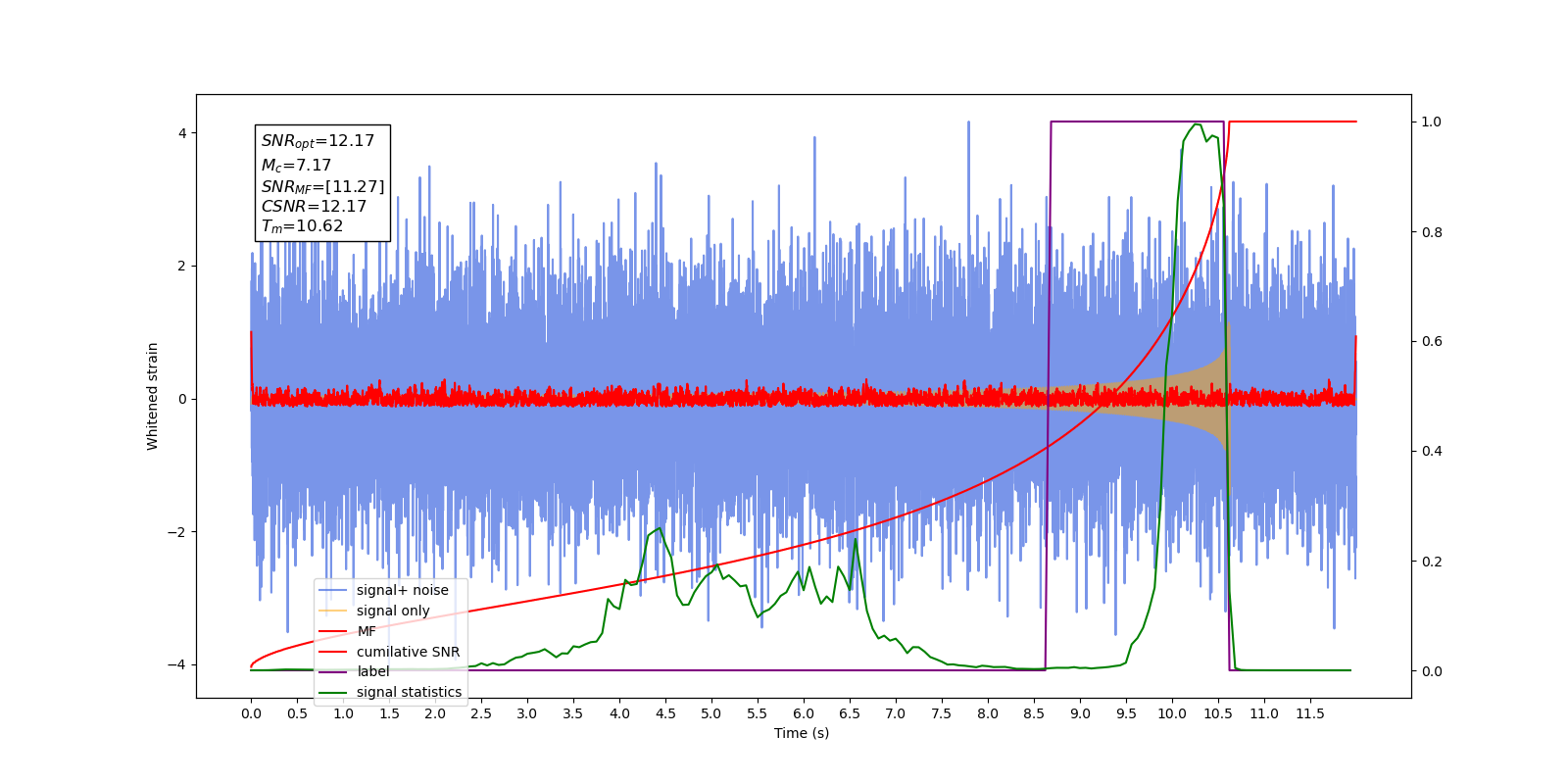Click the x-axis tick label 8.0
1568x784 pixels.
(x=988, y=713)
